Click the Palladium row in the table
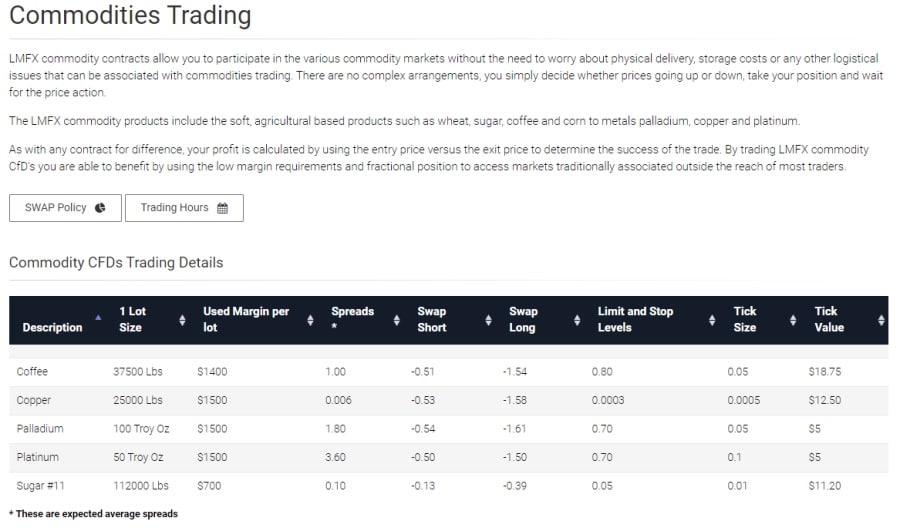The height and width of the screenshot is (528, 900). click(448, 429)
